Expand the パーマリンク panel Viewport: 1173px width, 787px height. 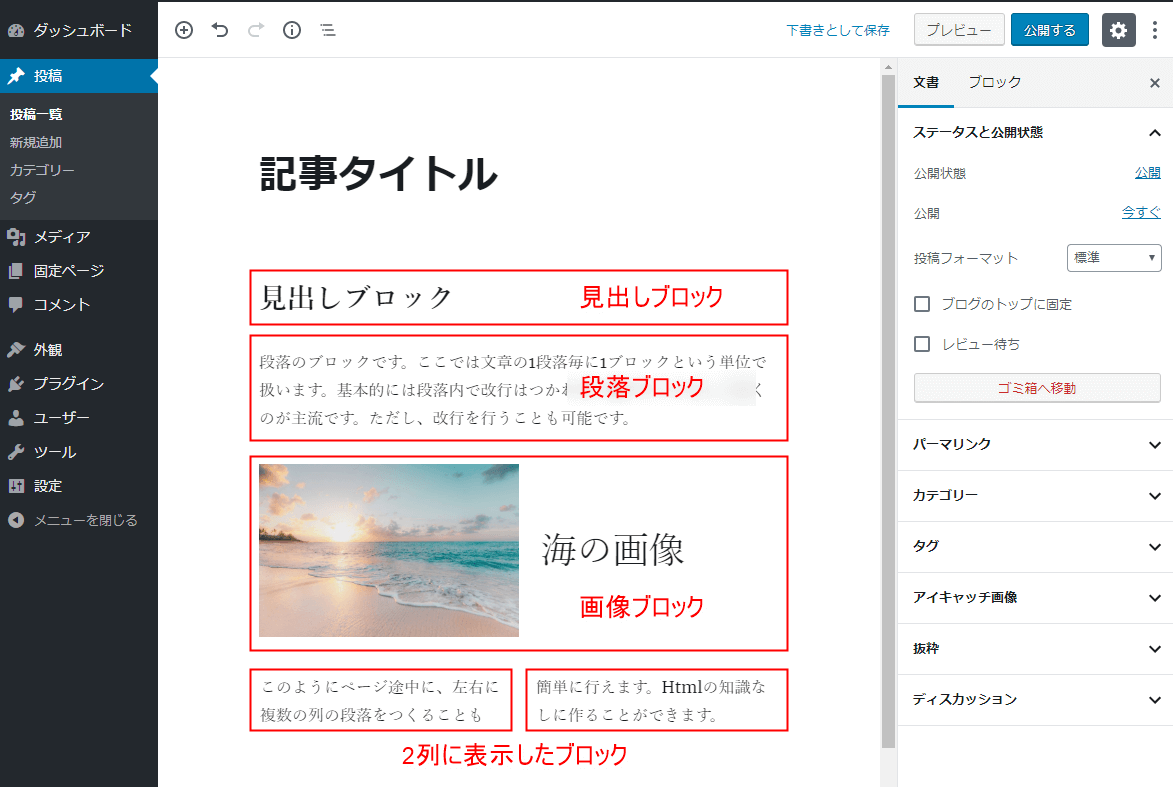click(1036, 445)
